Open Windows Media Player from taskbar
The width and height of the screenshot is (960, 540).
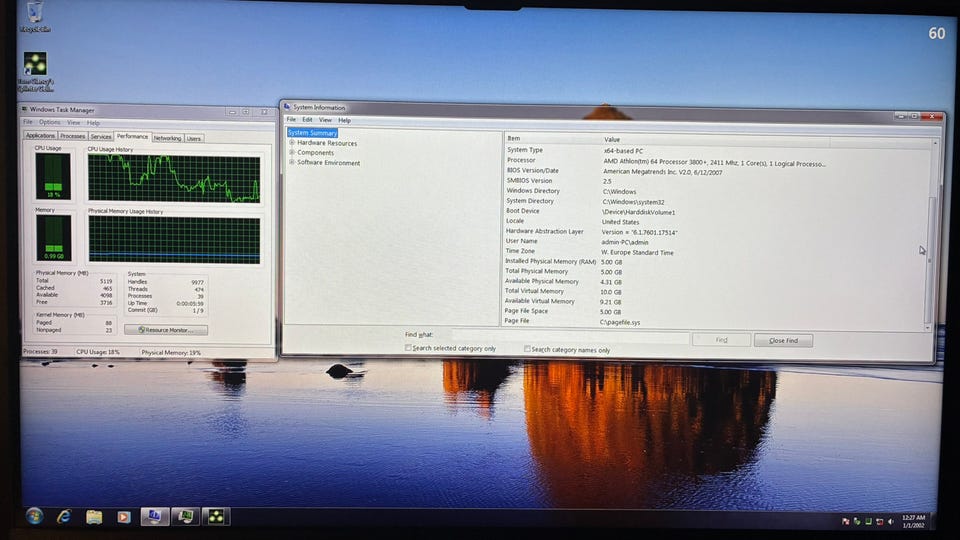(124, 517)
